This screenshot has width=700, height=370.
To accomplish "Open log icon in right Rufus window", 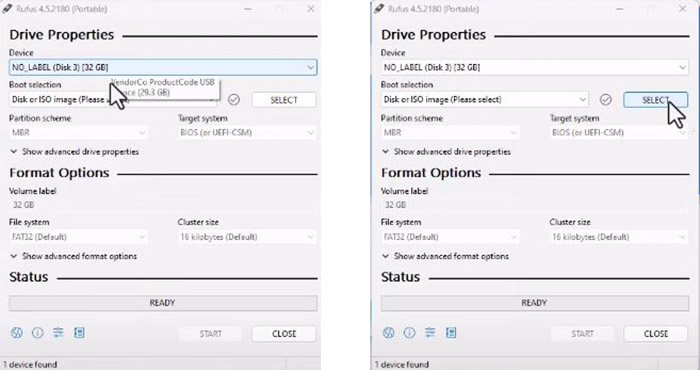I will (451, 333).
